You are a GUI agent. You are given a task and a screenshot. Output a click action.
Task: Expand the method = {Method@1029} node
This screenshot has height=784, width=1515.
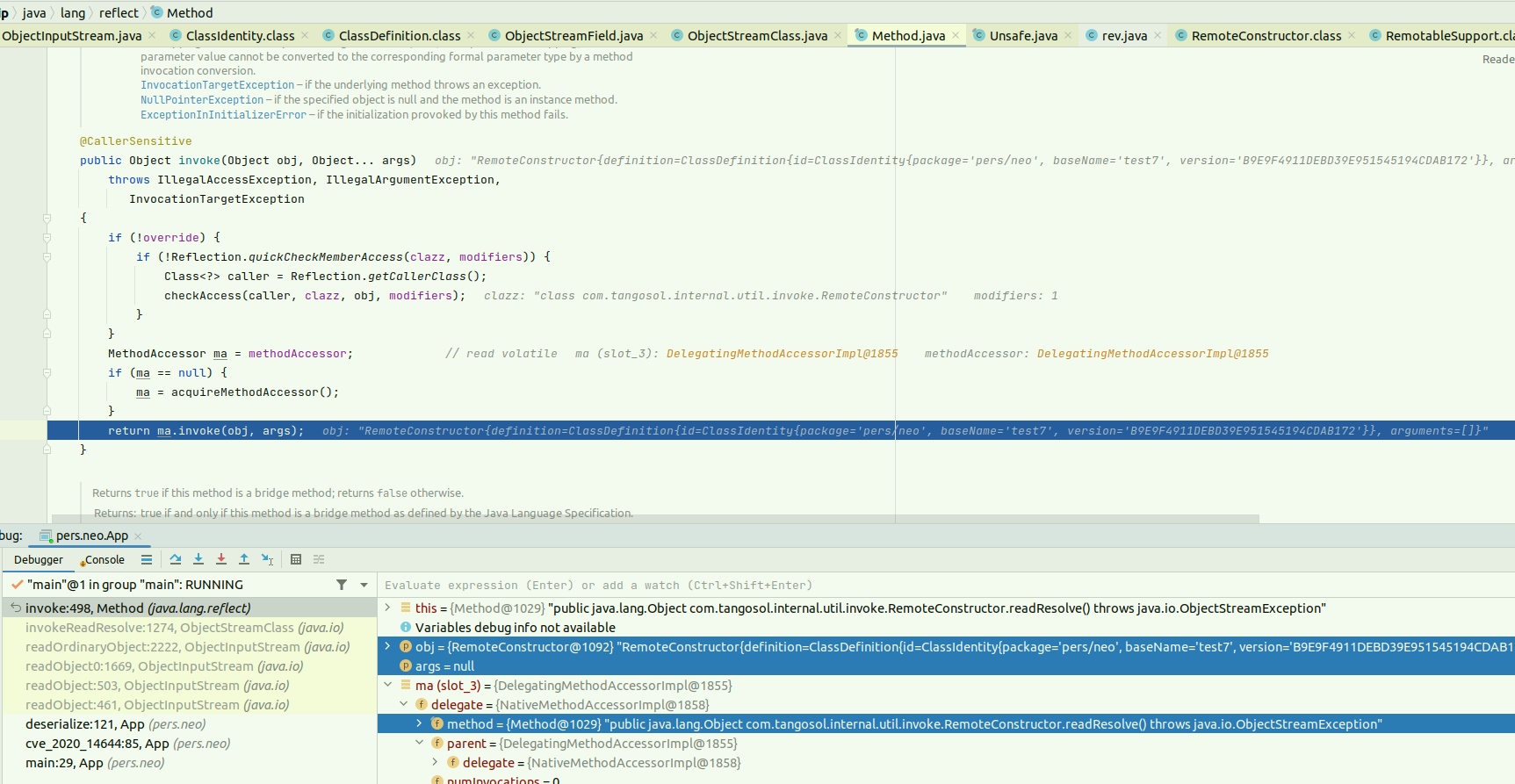[419, 723]
